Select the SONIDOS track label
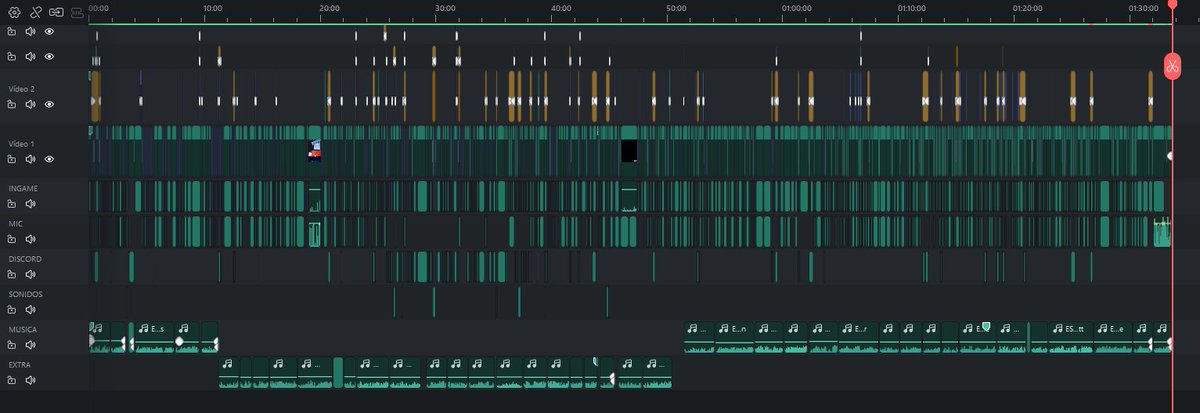Viewport: 1200px width, 413px height. pyautogui.click(x=25, y=294)
